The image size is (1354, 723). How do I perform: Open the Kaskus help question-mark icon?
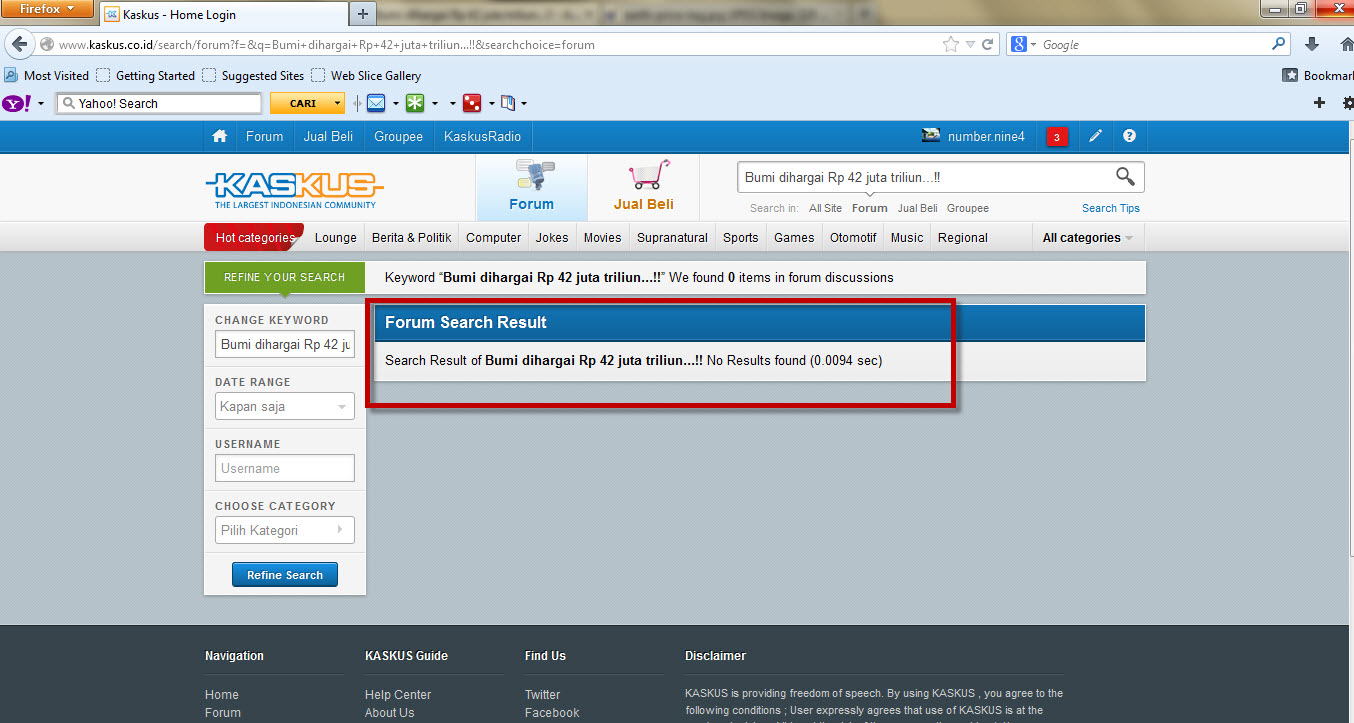(x=1129, y=136)
